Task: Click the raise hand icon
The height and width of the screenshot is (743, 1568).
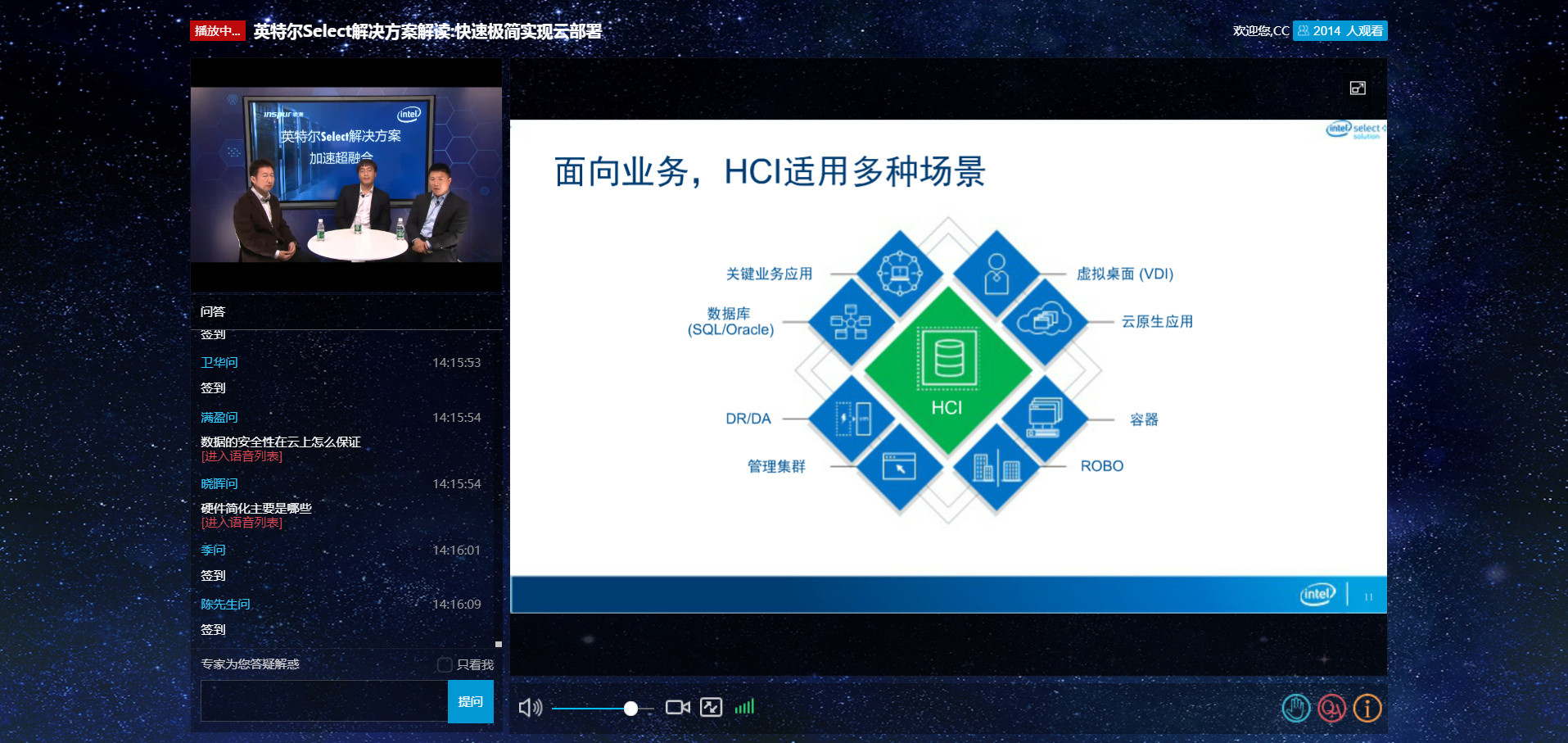Action: [x=1295, y=708]
